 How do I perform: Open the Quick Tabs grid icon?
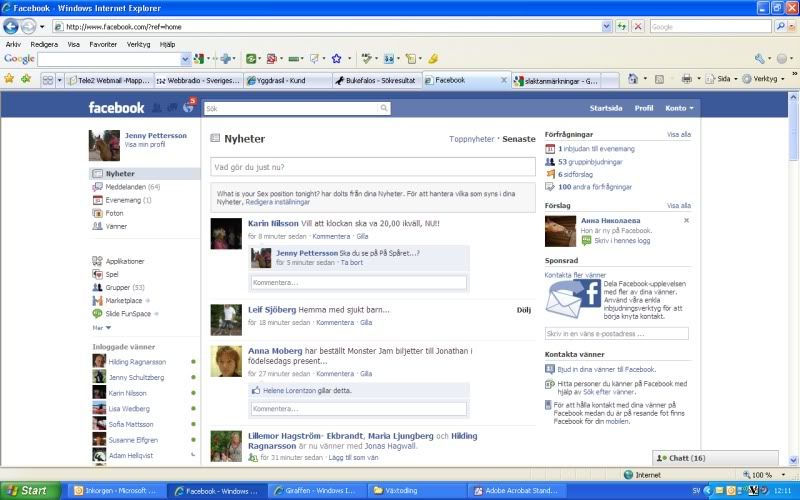pyautogui.click(x=47, y=80)
